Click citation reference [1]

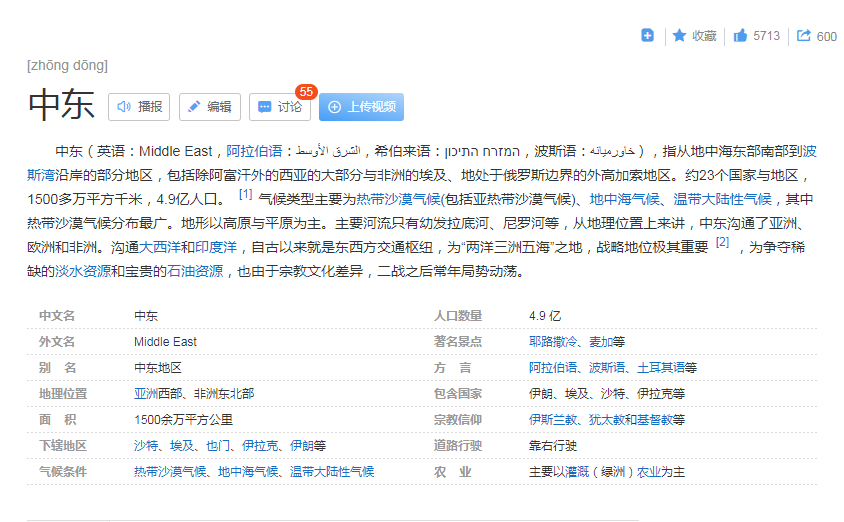pos(245,194)
